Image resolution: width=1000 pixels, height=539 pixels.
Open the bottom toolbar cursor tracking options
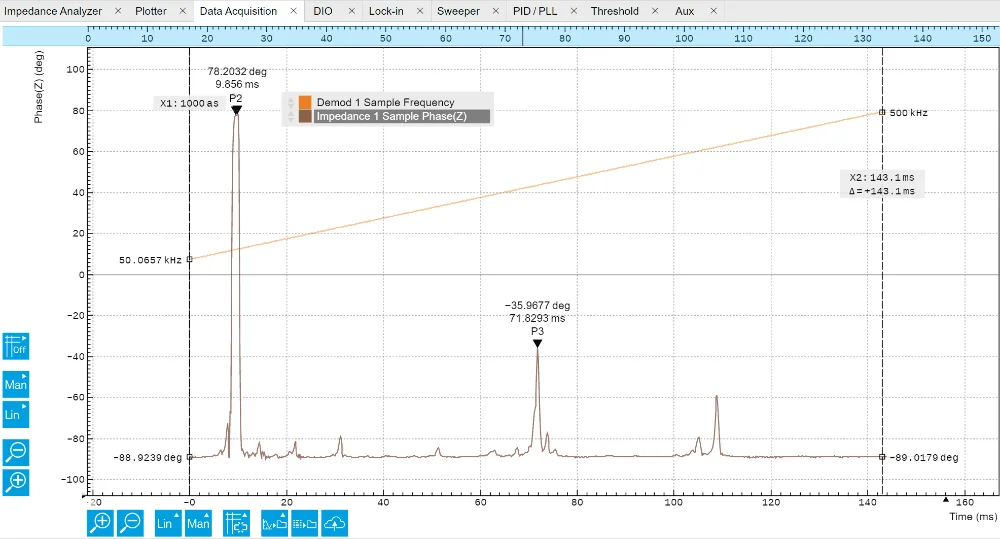tap(236, 523)
